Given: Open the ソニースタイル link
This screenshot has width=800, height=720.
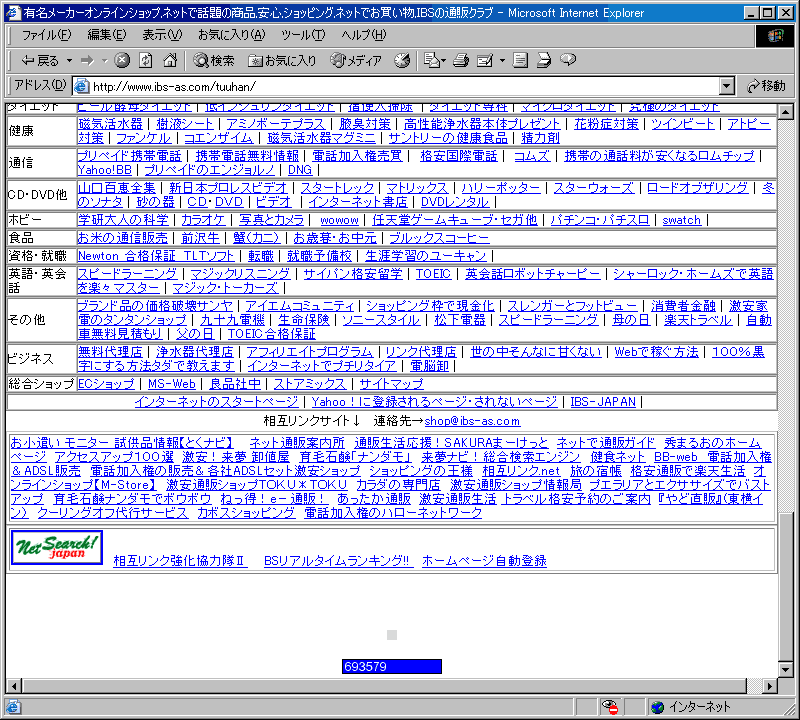Looking at the screenshot, I should point(381,320).
